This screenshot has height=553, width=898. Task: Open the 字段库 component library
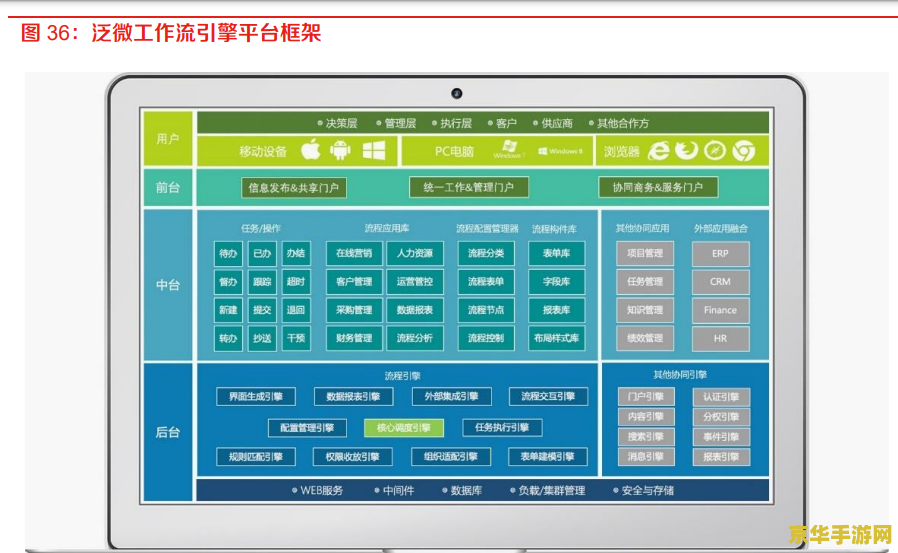pyautogui.click(x=557, y=282)
